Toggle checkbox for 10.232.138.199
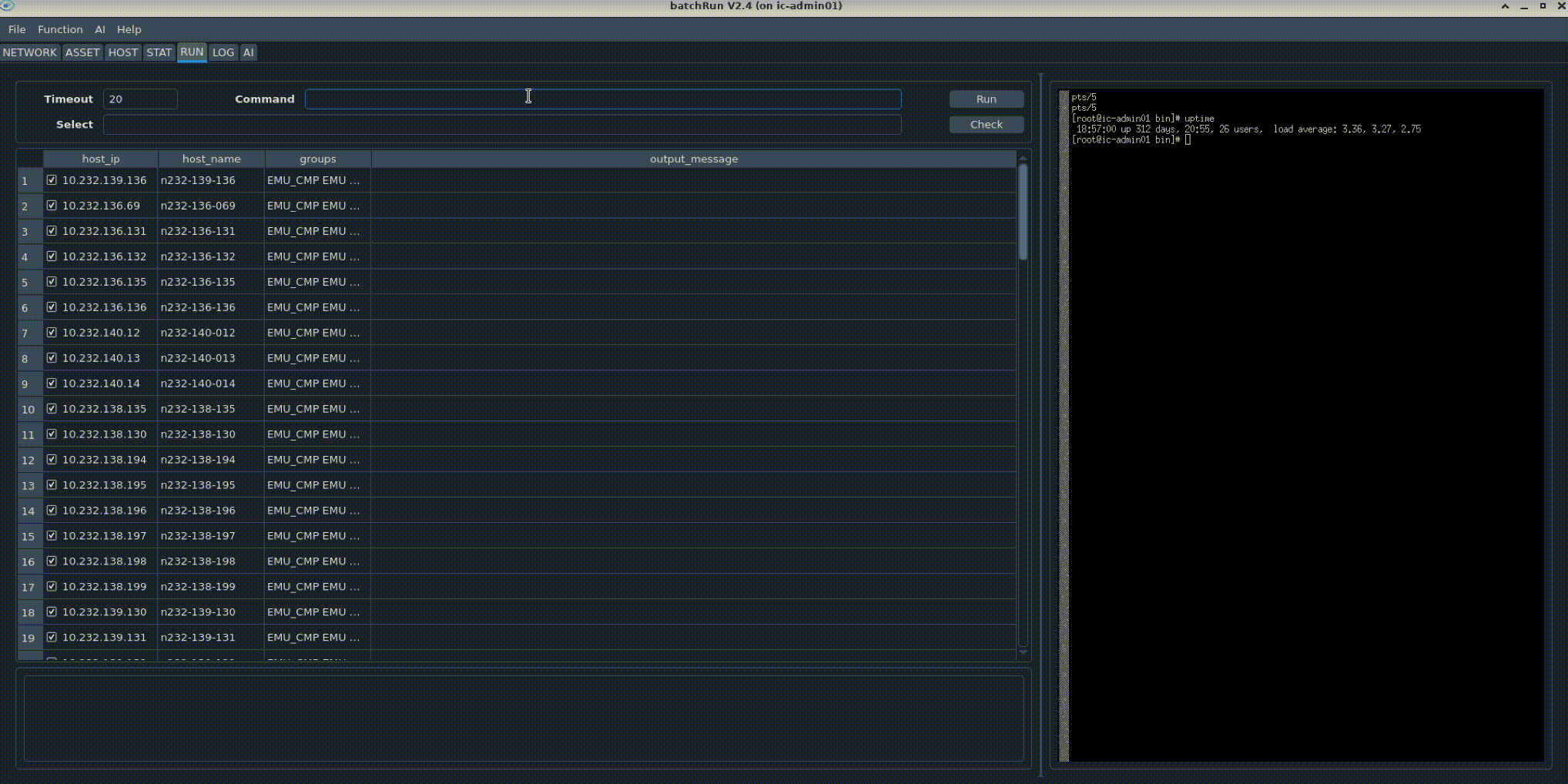The width and height of the screenshot is (1568, 784). click(52, 587)
